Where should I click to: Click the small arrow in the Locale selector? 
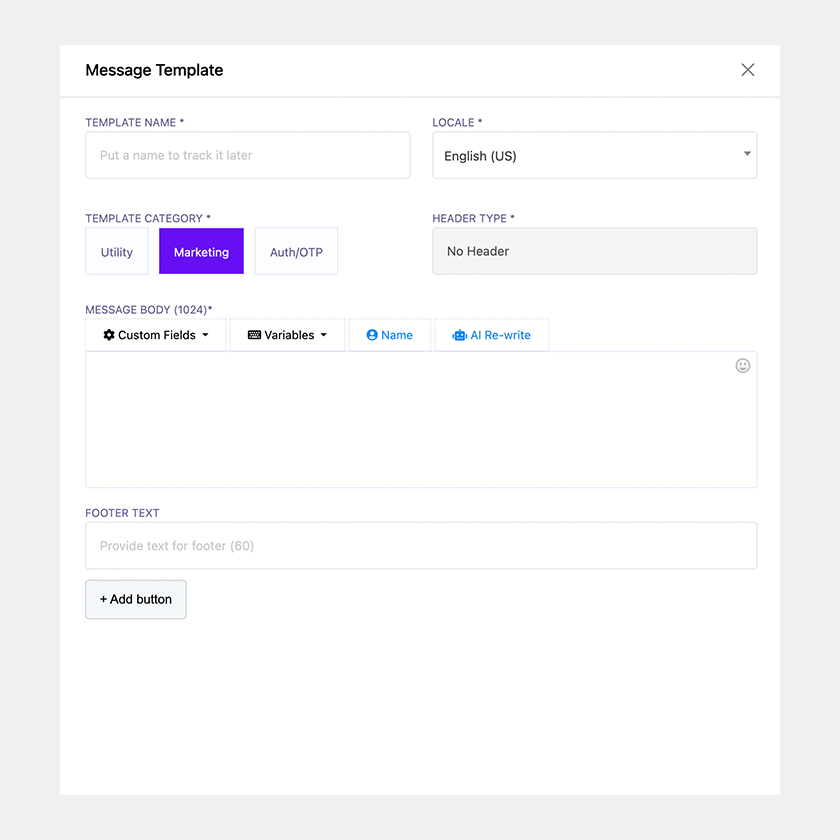(x=747, y=154)
